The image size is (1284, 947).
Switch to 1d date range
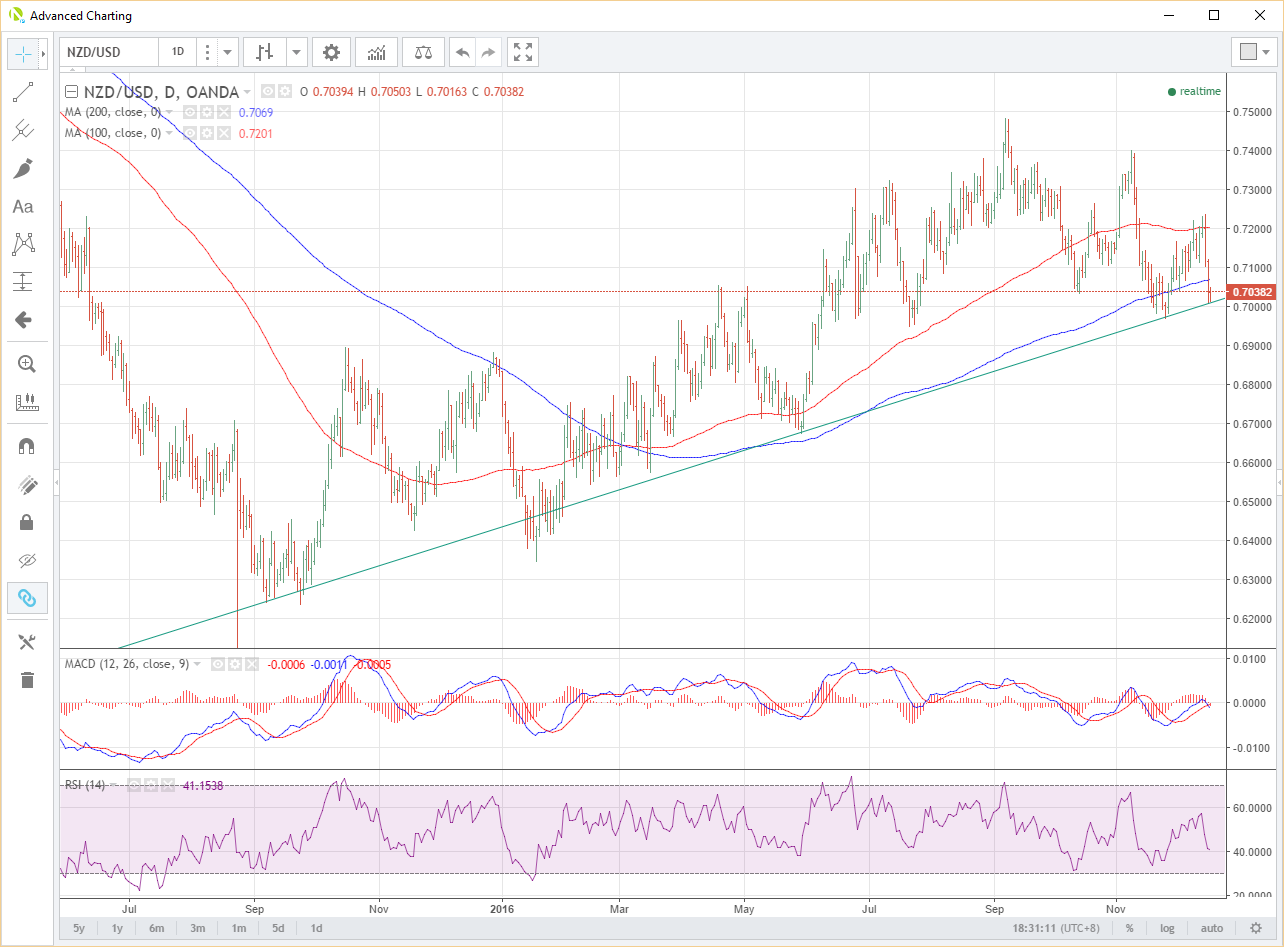pyautogui.click(x=316, y=928)
